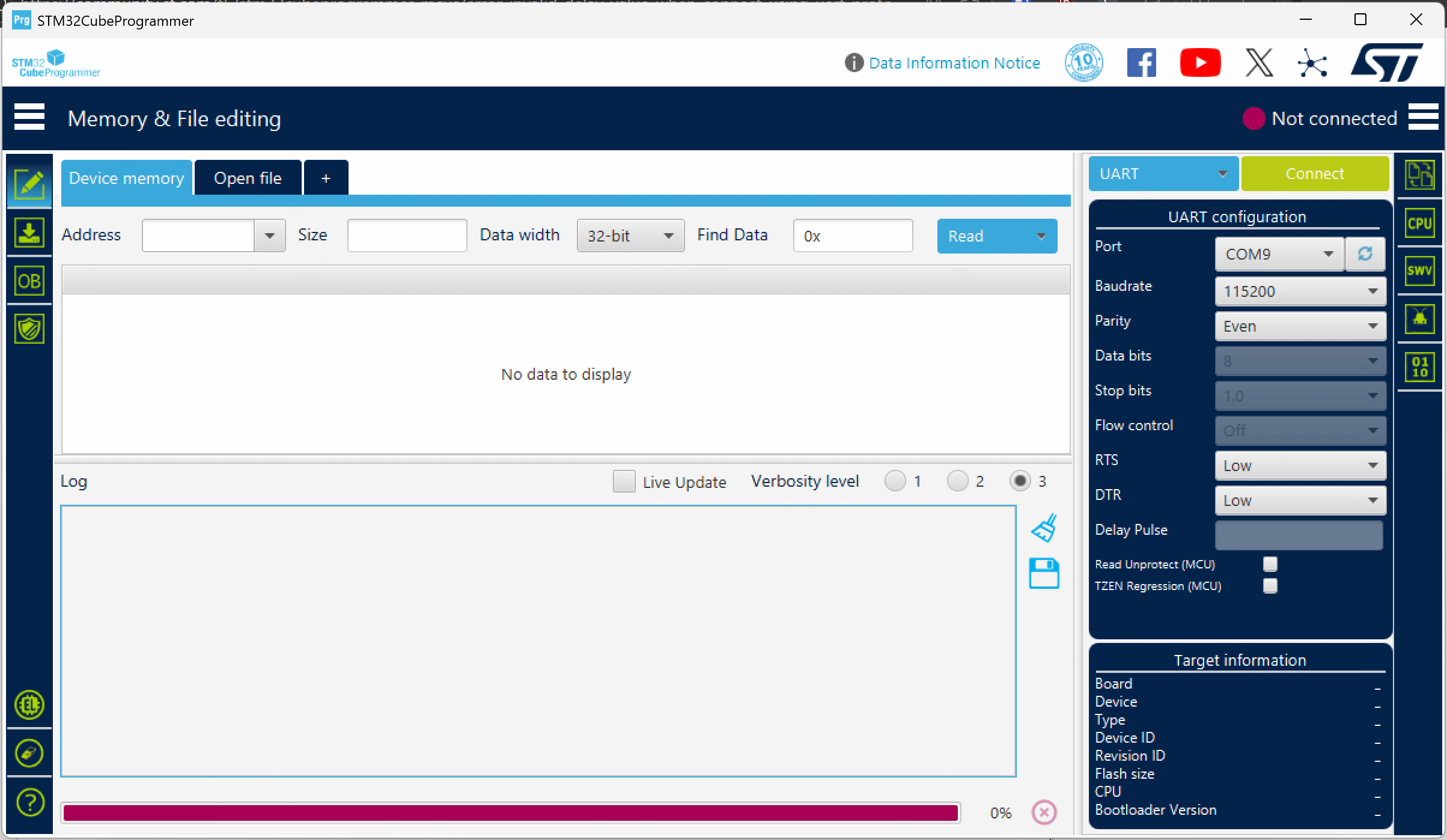Switch to the Open file tab
Image resolution: width=1447 pixels, height=840 pixels.
tap(248, 177)
